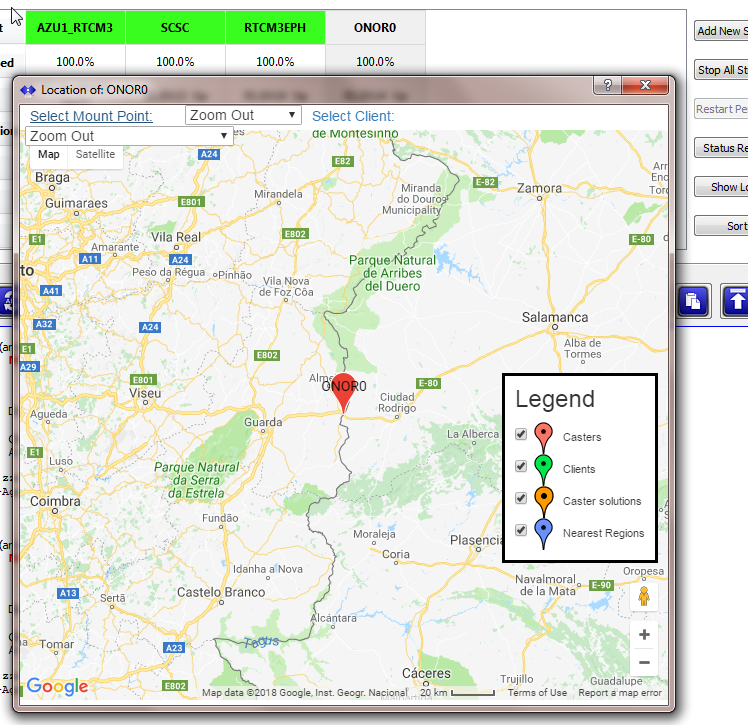Toggle the Nearest Regions checkbox

tap(521, 530)
